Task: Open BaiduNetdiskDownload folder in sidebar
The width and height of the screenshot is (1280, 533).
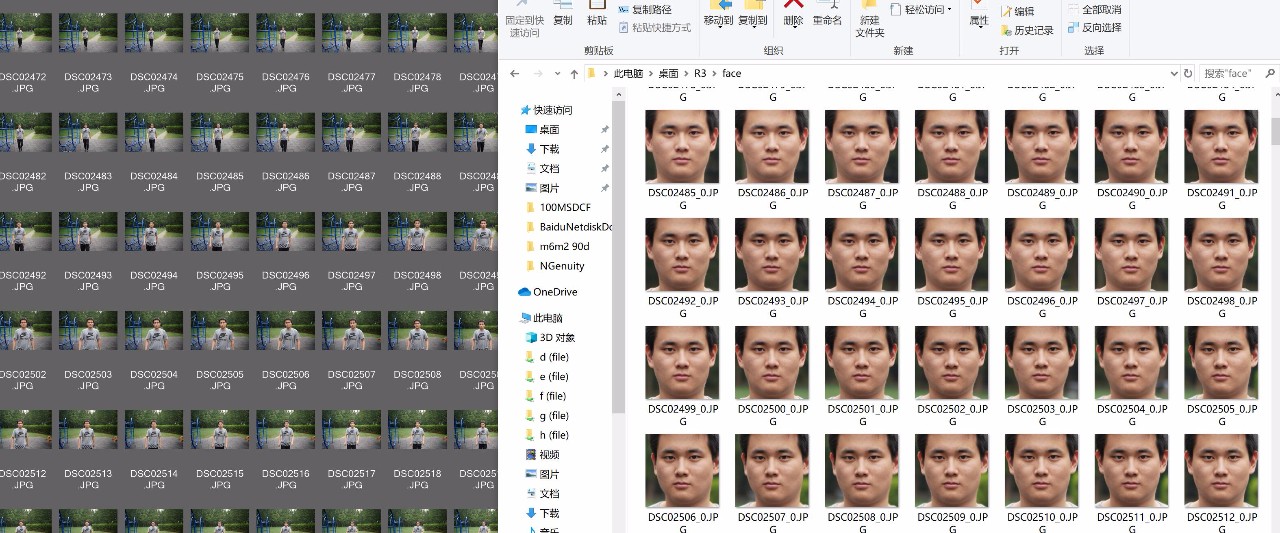Action: pos(568,227)
